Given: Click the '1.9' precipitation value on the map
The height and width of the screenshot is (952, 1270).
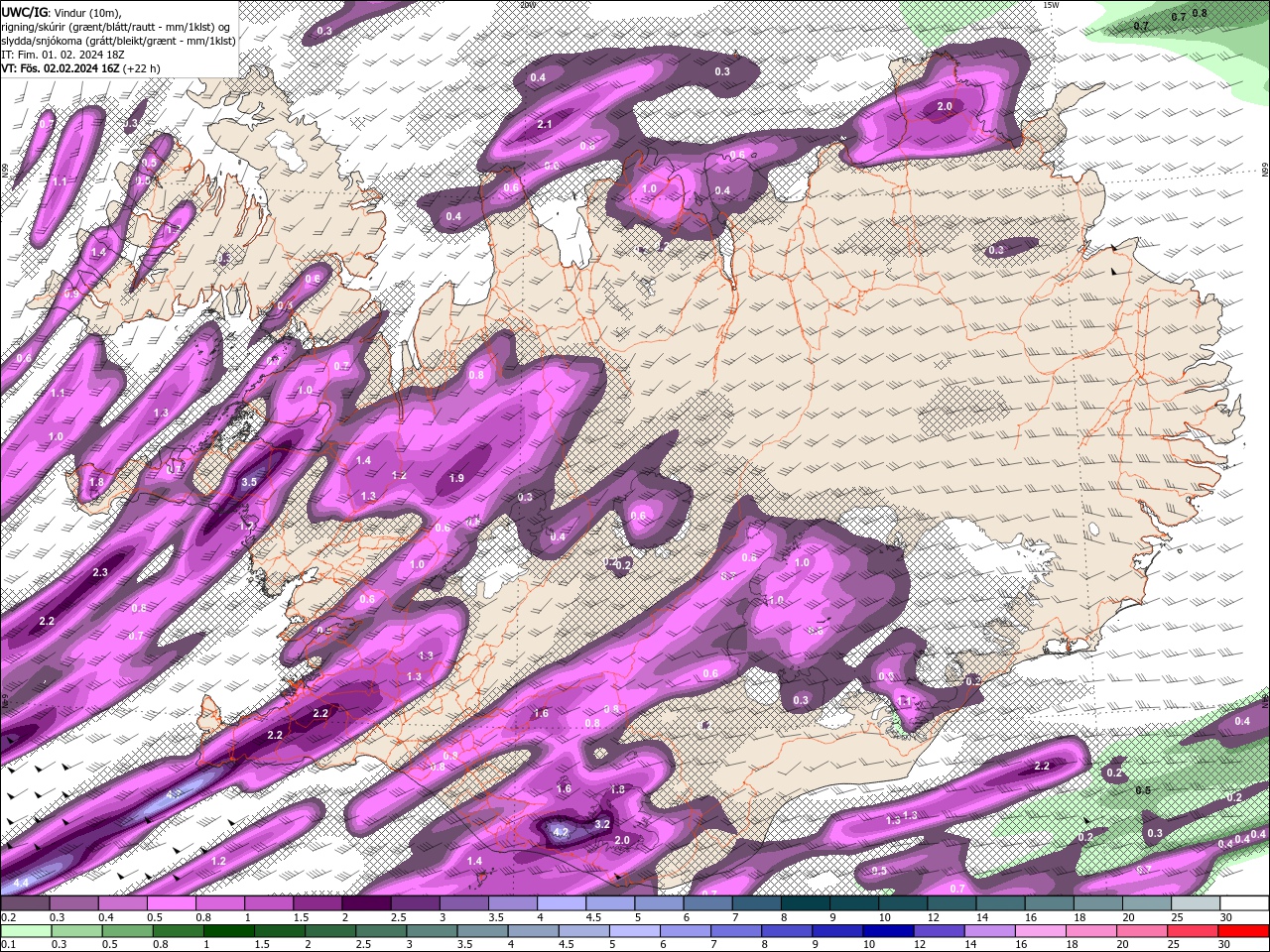Looking at the screenshot, I should (x=456, y=478).
